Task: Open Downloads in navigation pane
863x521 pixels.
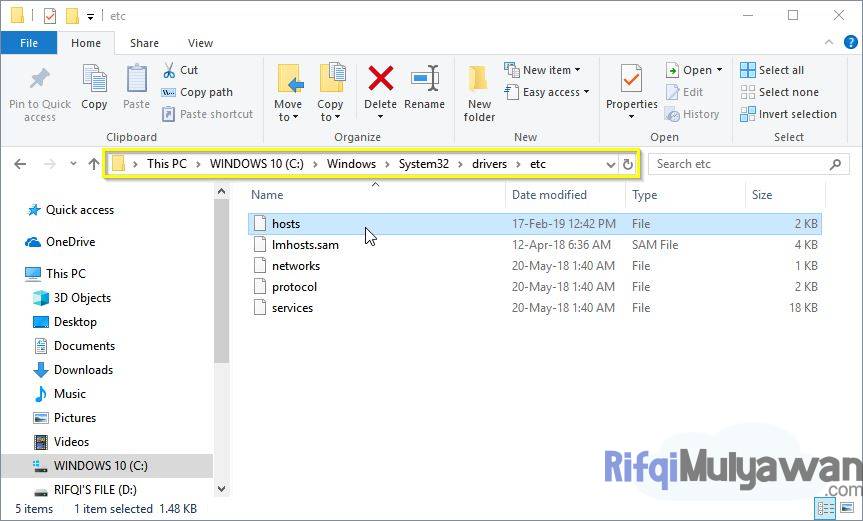Action: [x=73, y=370]
